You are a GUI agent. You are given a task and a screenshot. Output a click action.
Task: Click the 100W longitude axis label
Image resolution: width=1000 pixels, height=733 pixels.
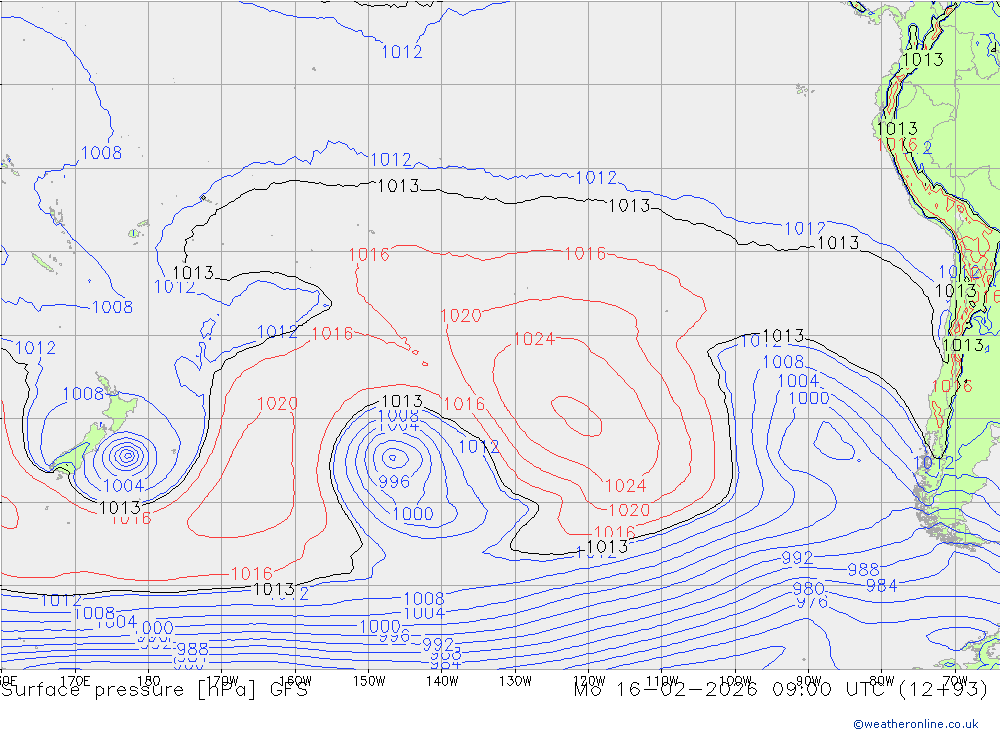click(x=735, y=681)
